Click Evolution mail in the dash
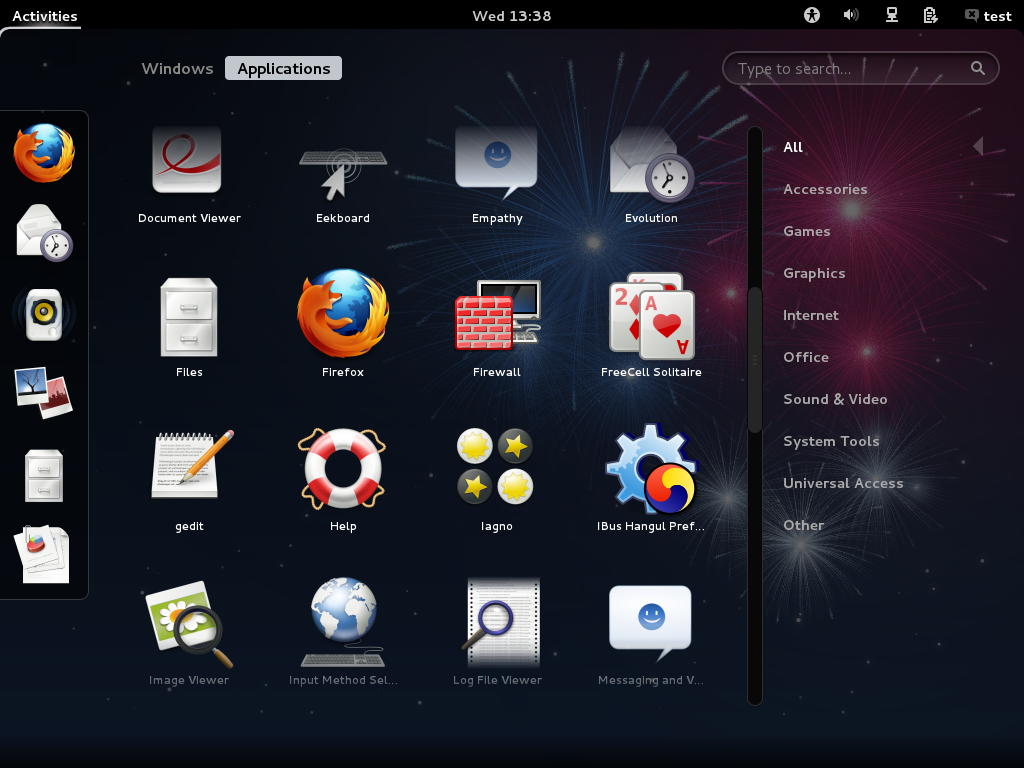The width and height of the screenshot is (1024, 768). [x=44, y=233]
